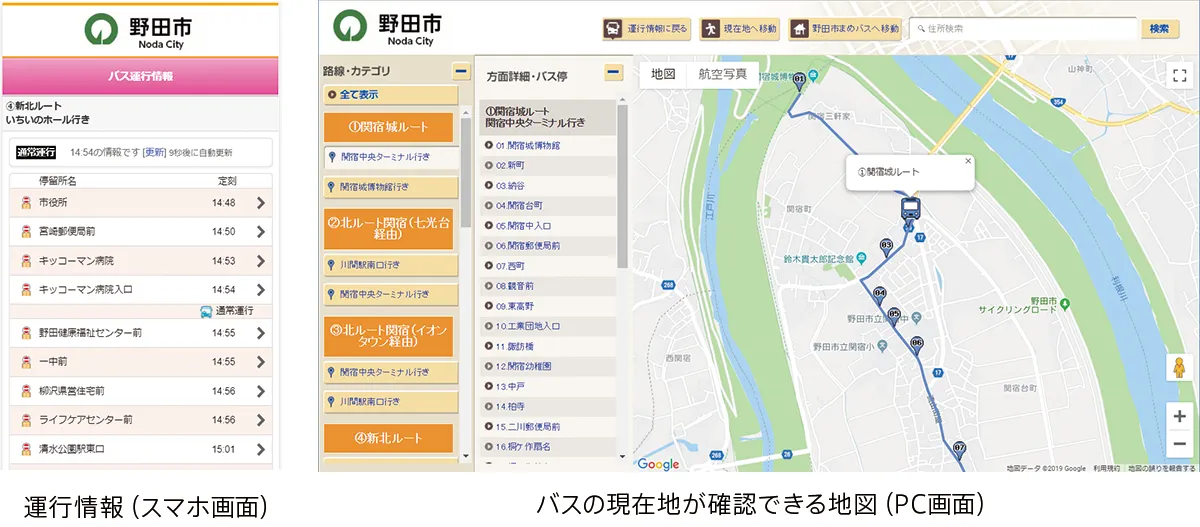Select 全て表示 option
The width and height of the screenshot is (1200, 527).
(x=391, y=95)
